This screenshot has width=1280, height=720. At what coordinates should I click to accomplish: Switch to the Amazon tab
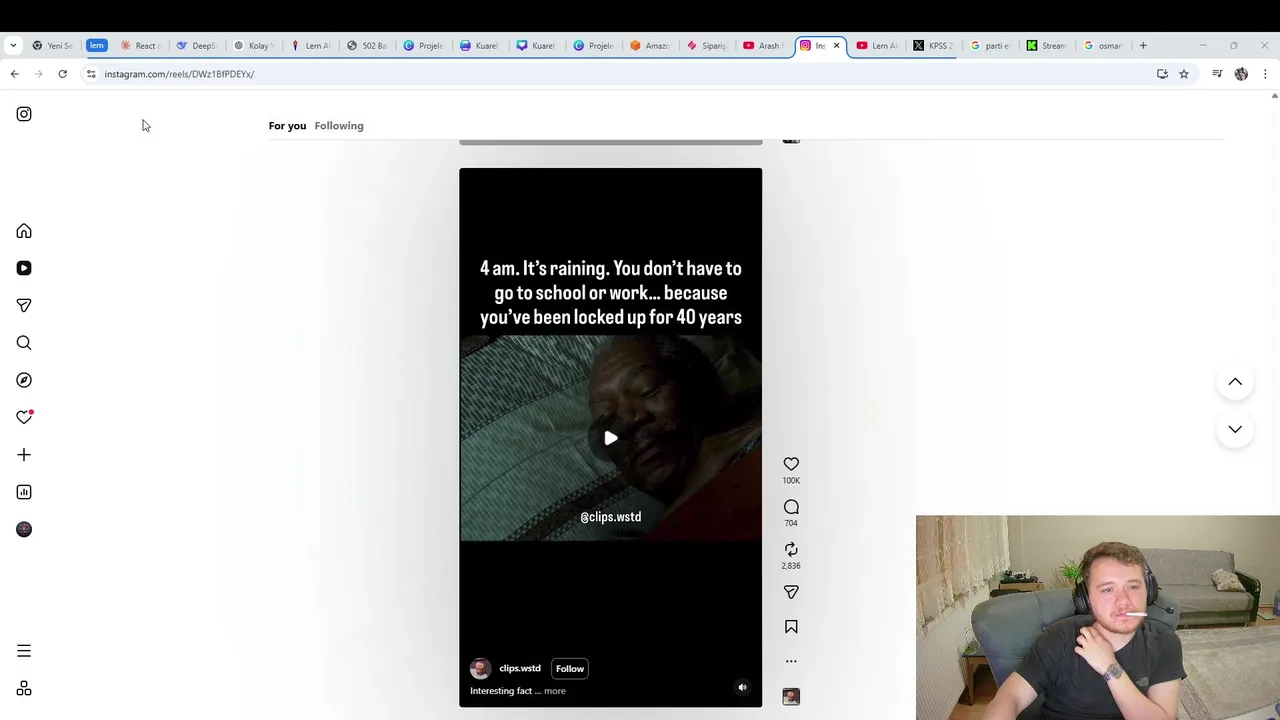click(651, 45)
